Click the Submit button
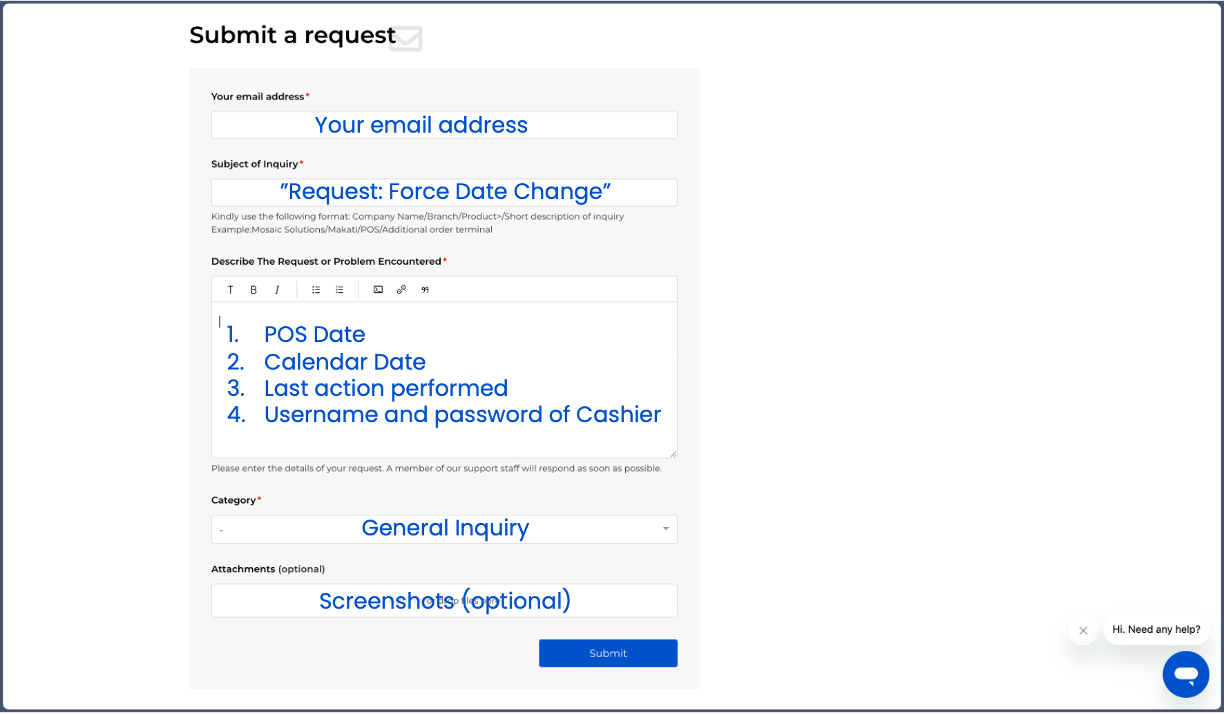Screen dimensions: 1224x714 608,653
